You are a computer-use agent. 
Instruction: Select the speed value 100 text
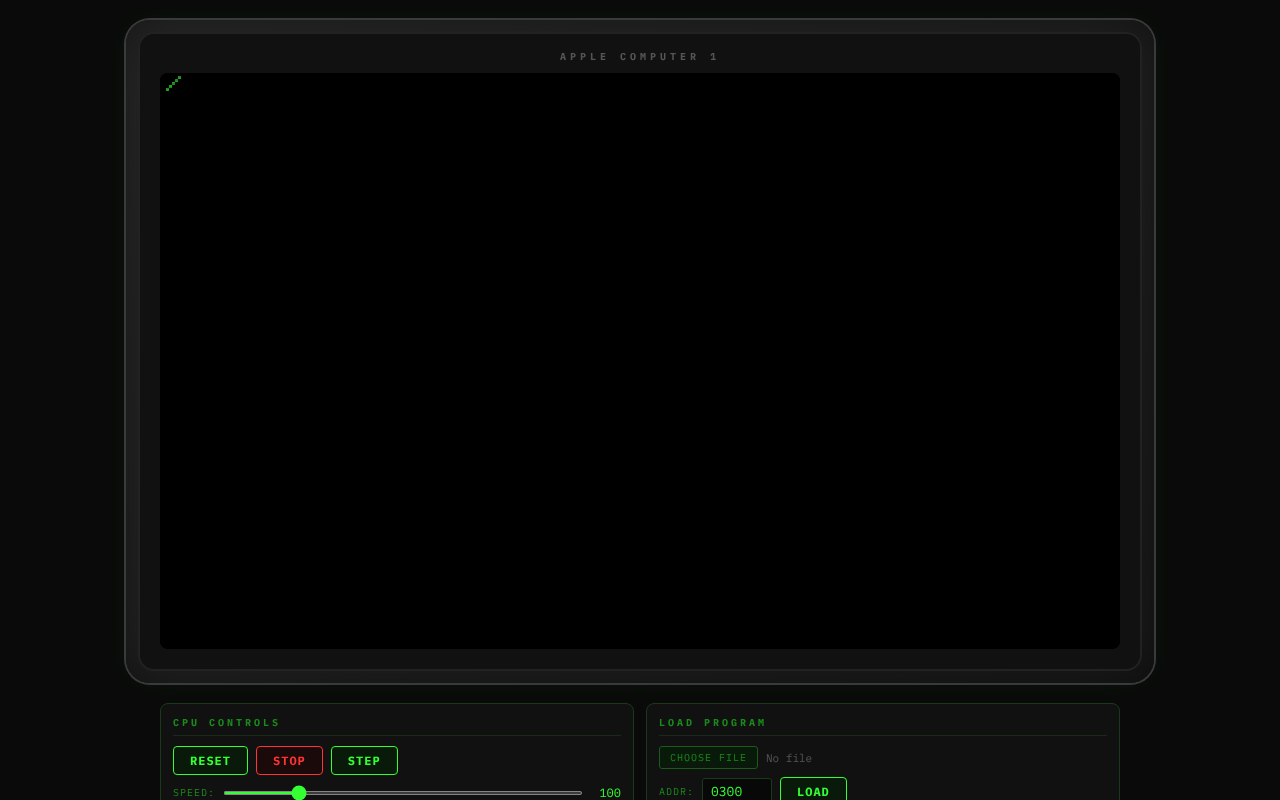610,793
